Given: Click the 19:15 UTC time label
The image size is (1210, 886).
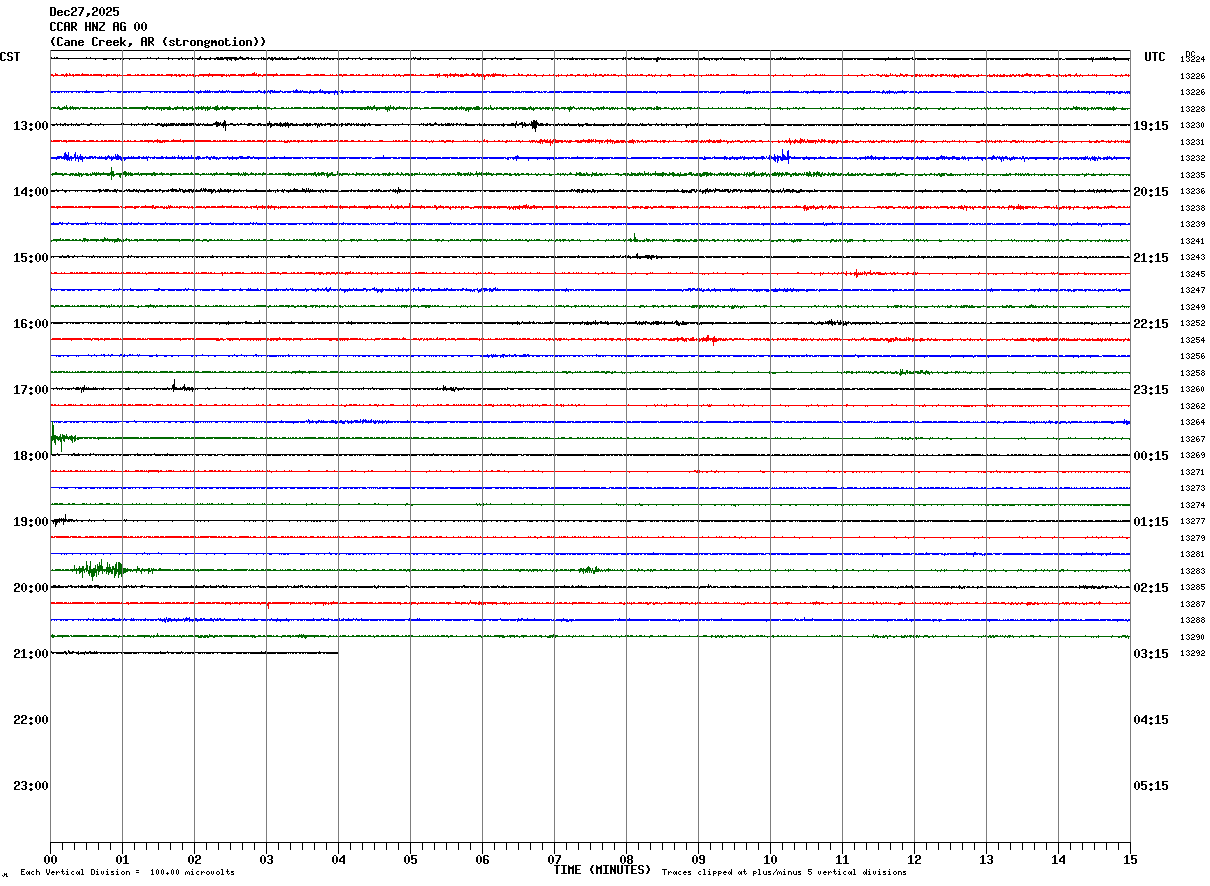Looking at the screenshot, I should 1150,126.
